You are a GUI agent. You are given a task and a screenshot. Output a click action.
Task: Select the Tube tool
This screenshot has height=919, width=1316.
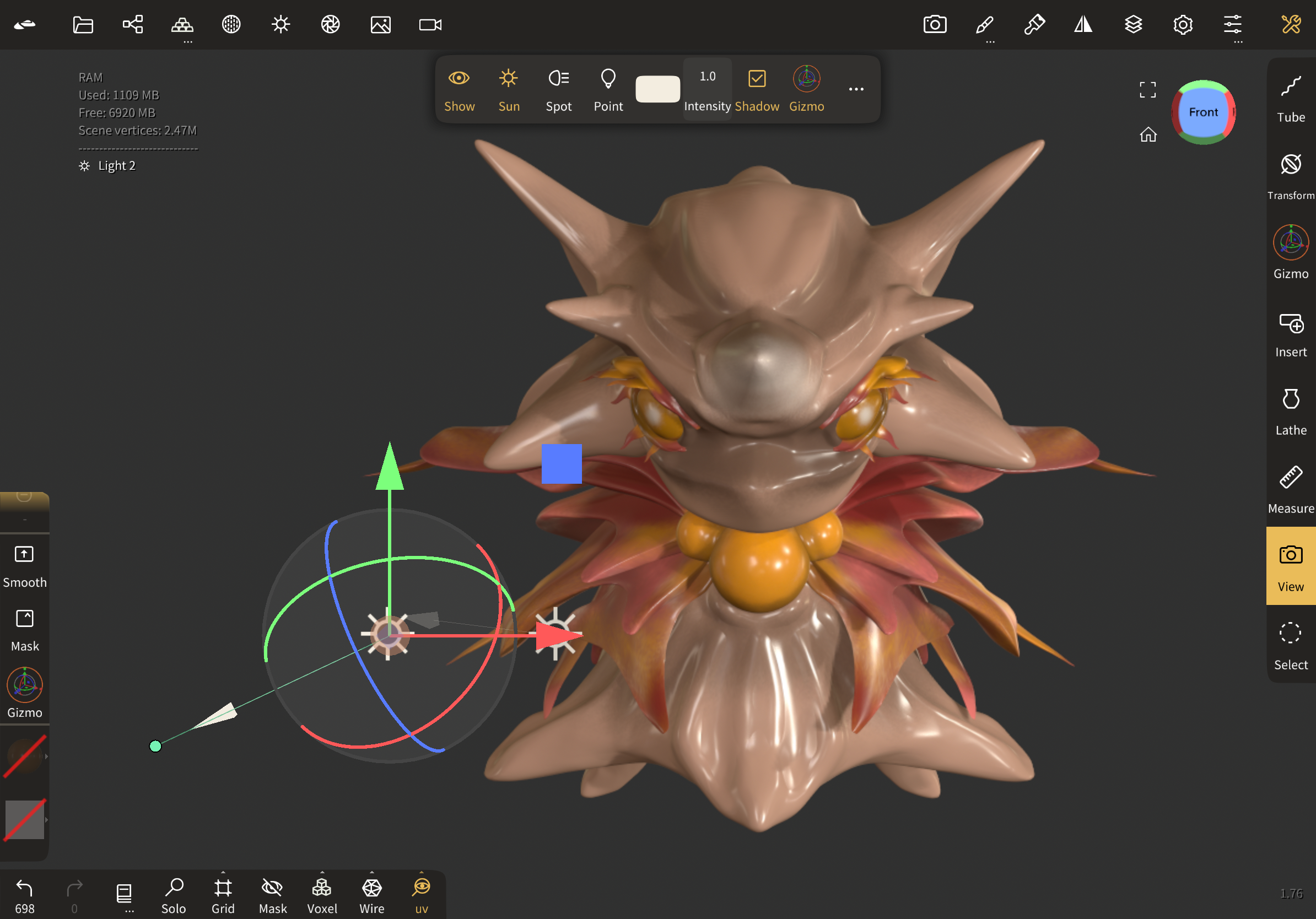point(1291,99)
